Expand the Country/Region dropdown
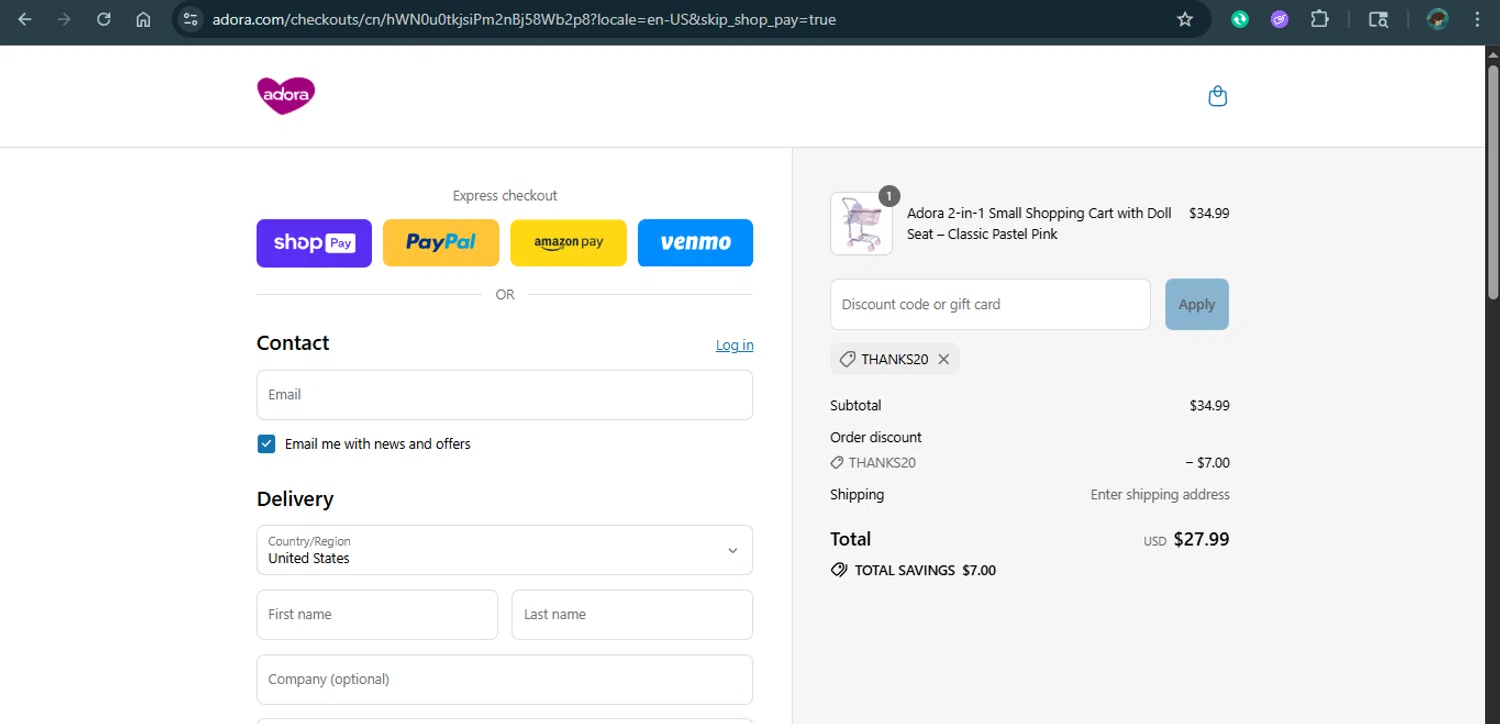Viewport: 1500px width, 724px height. 504,550
